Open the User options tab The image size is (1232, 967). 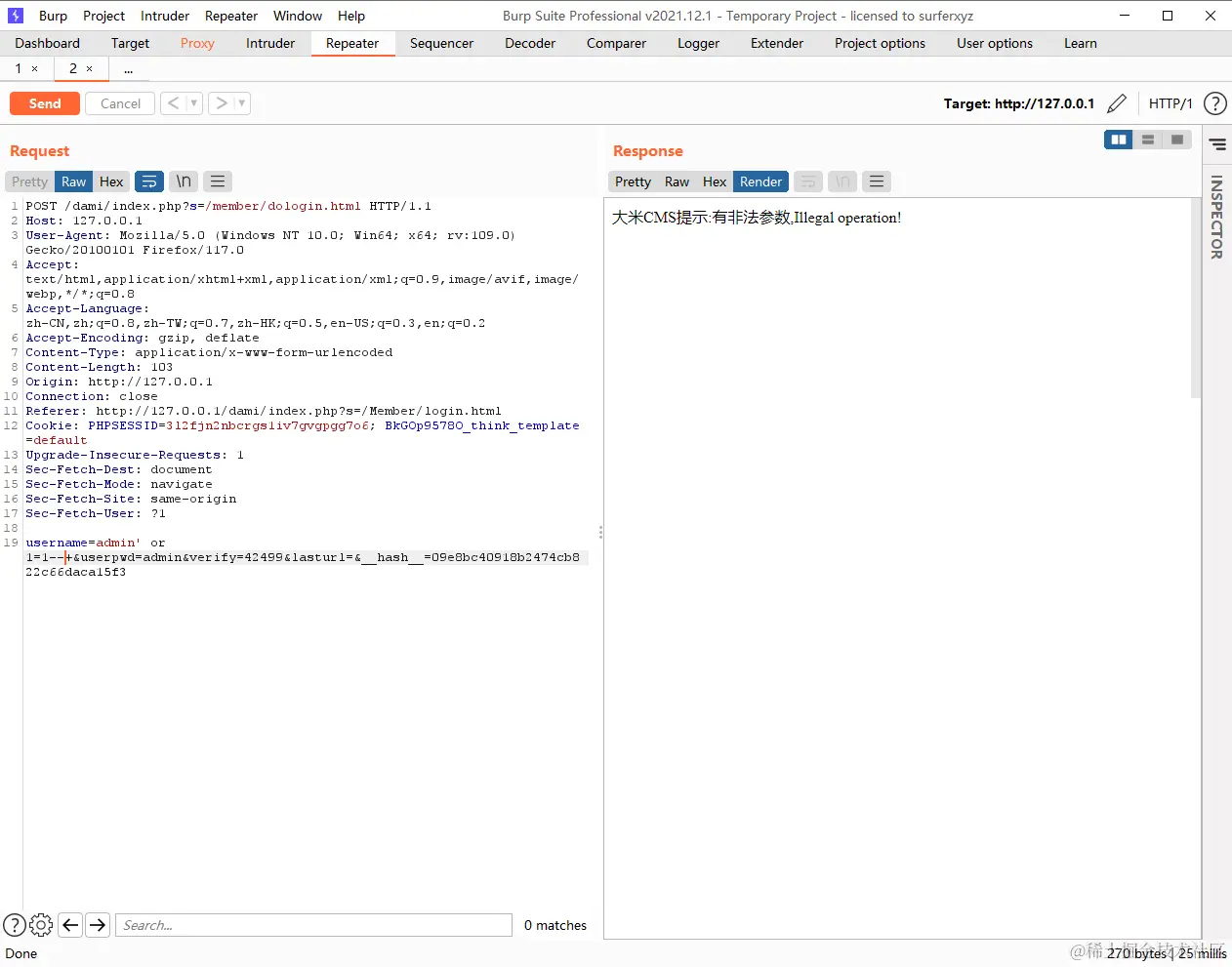pos(995,43)
